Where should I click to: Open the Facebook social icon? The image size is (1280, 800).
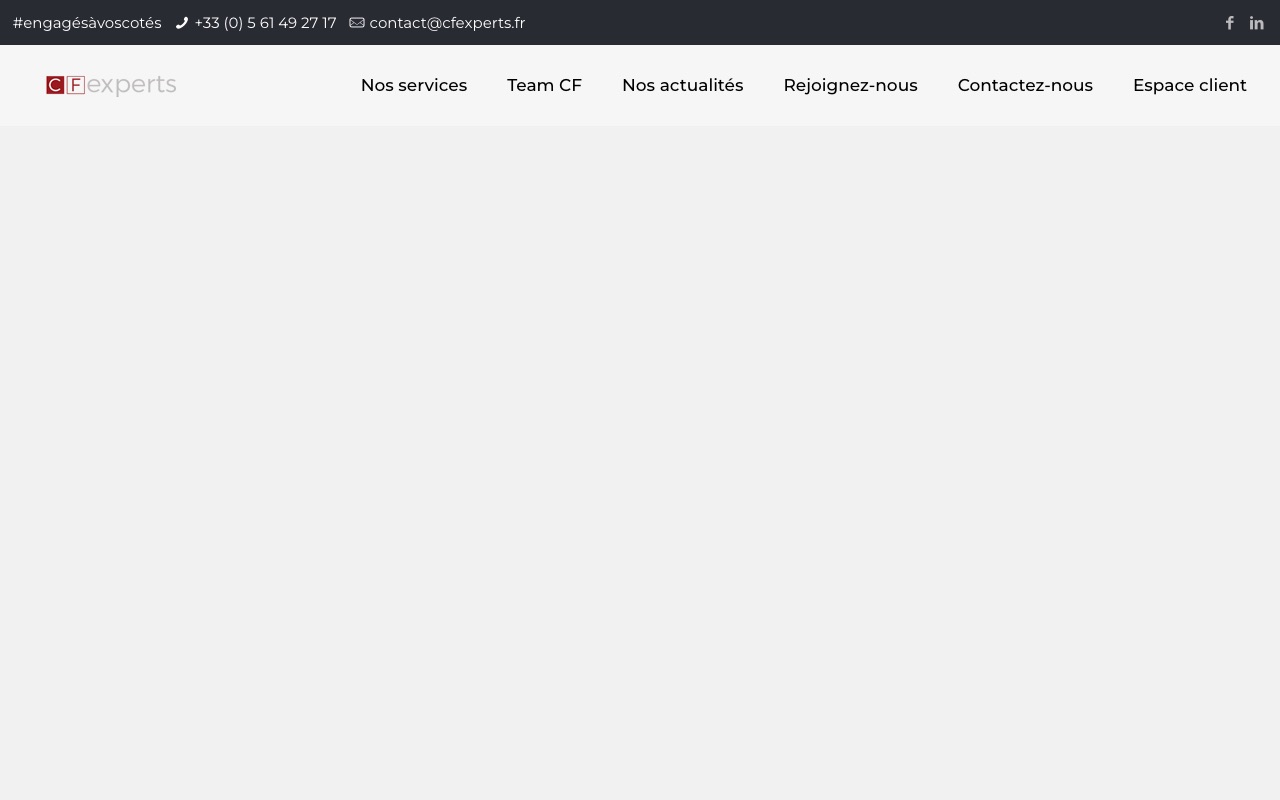pos(1230,23)
